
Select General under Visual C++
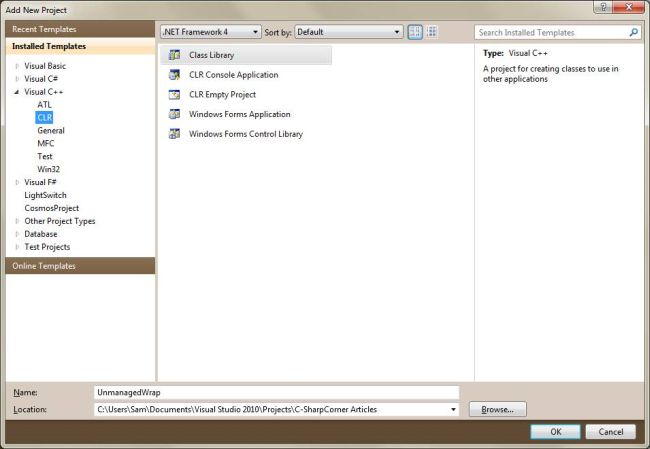pyautogui.click(x=51, y=130)
